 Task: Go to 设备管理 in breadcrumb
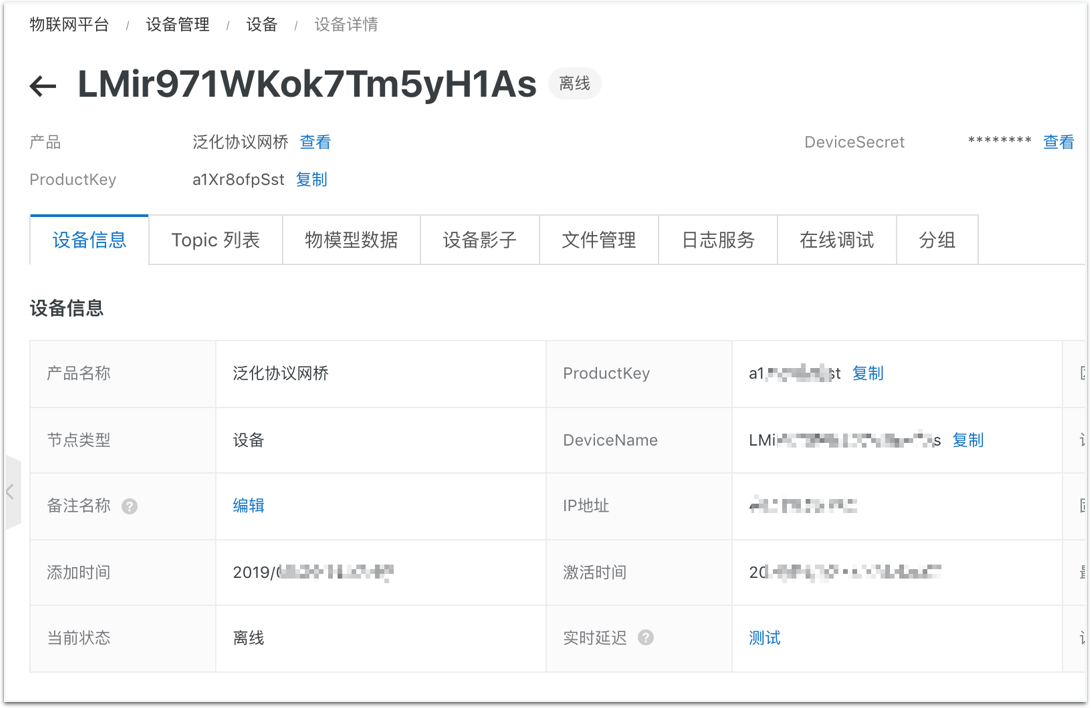(177, 25)
